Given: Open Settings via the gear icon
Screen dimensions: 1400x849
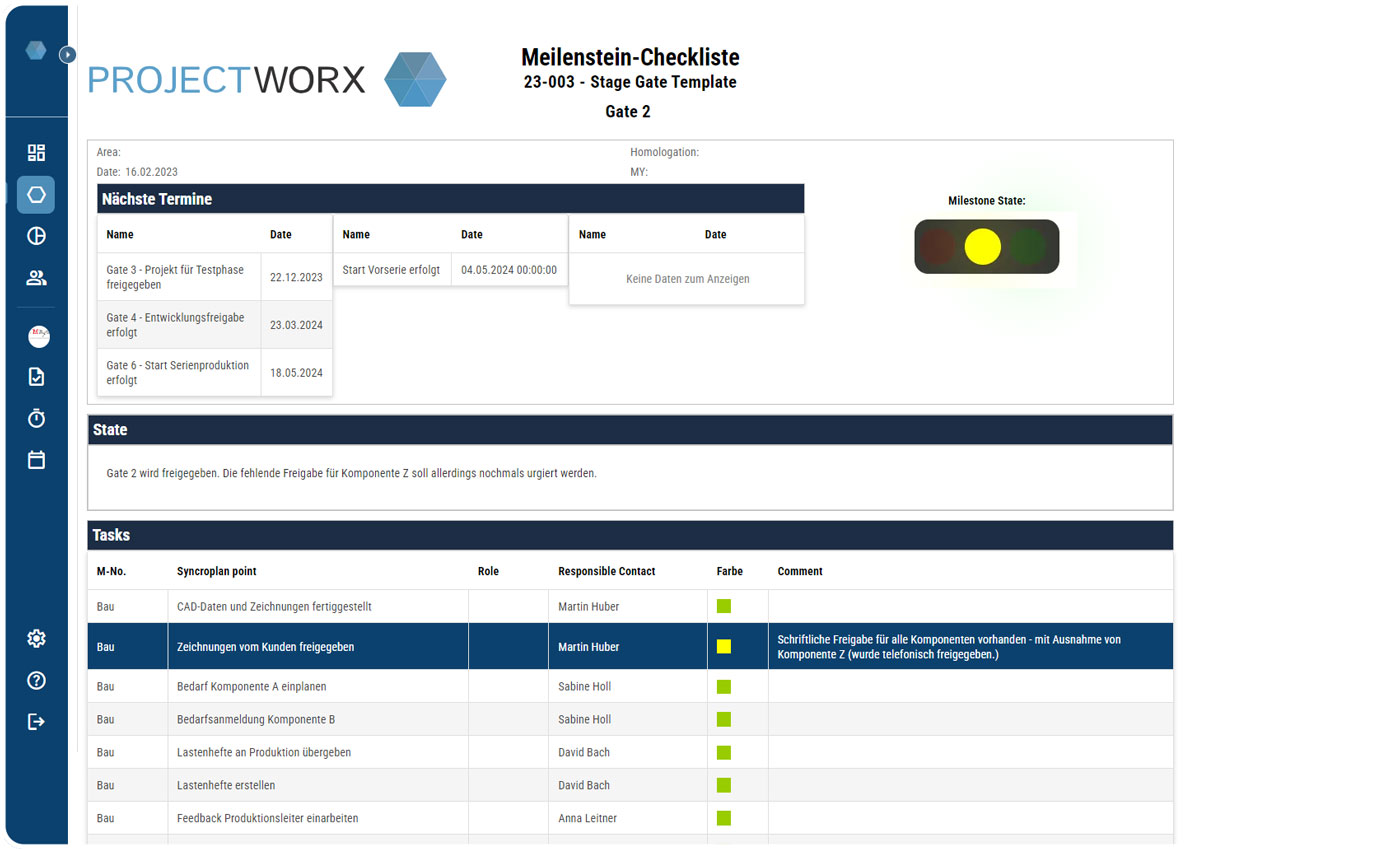Looking at the screenshot, I should coord(36,638).
